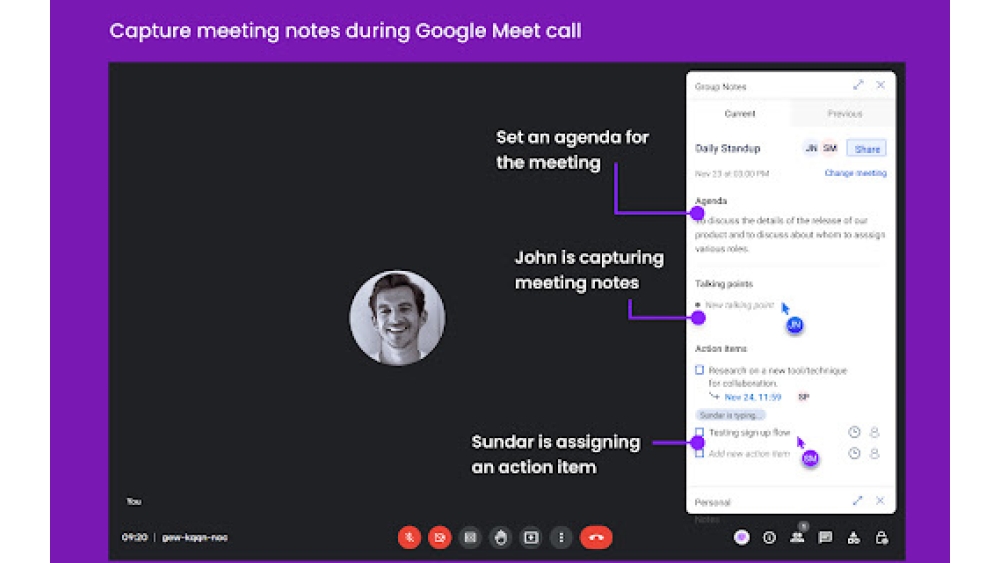Screen dimensions: 1000x563
Task: Click the Change meeting link
Action: [855, 173]
